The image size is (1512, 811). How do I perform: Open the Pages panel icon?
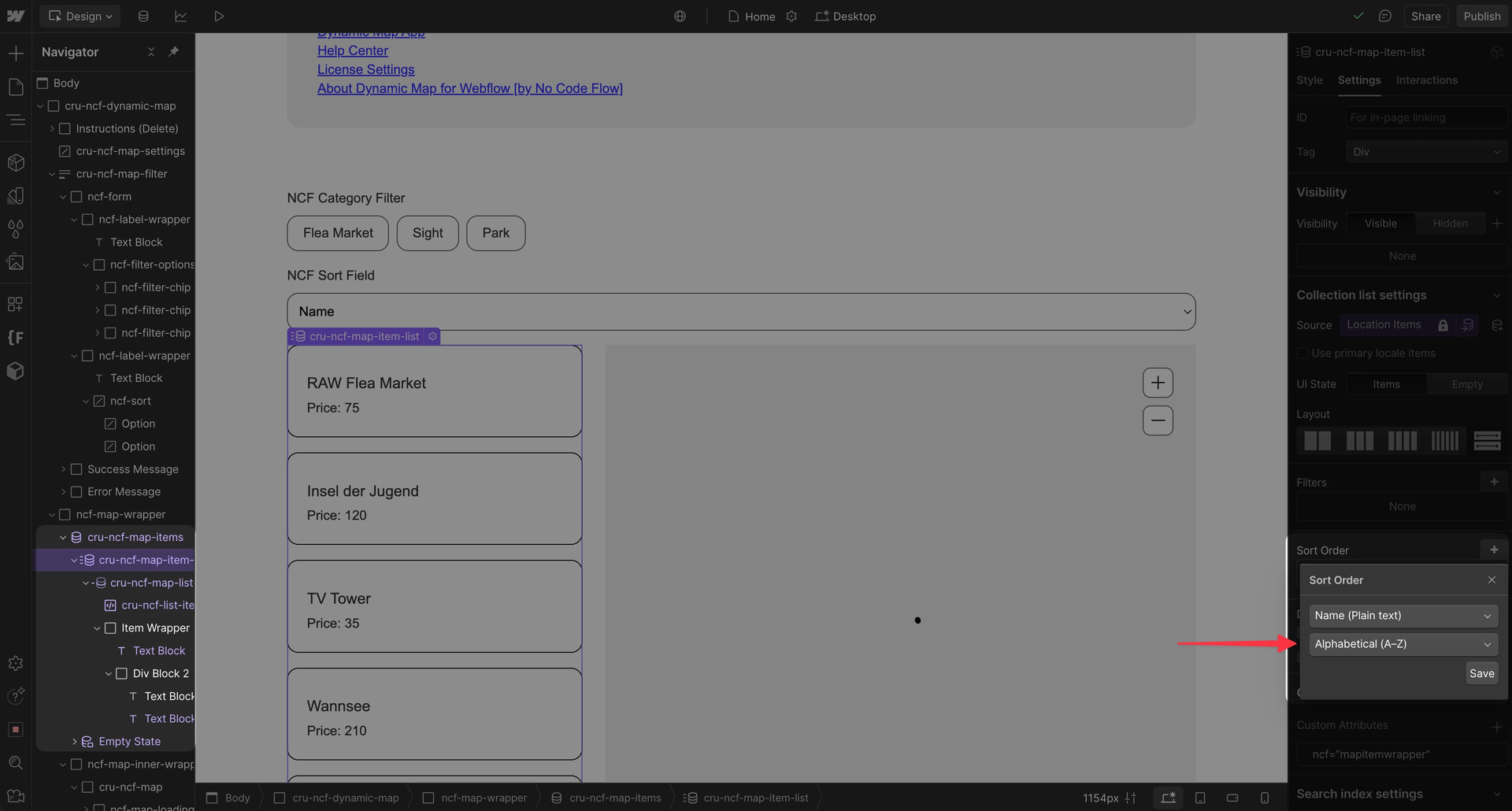(16, 87)
